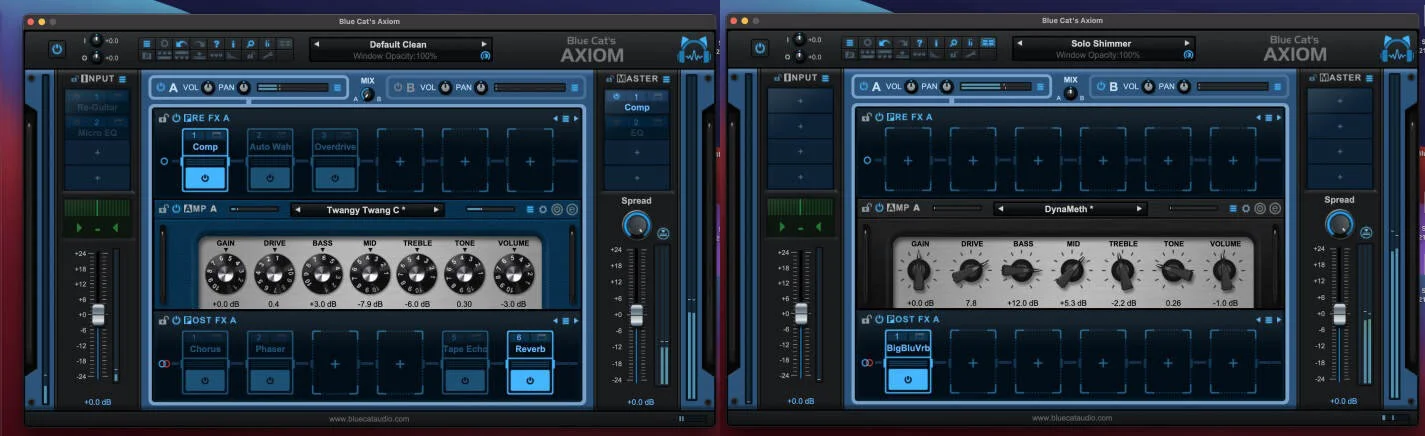This screenshot has width=1425, height=436.
Task: Toggle main power button in Solo Shimmer window
Action: pos(759,48)
